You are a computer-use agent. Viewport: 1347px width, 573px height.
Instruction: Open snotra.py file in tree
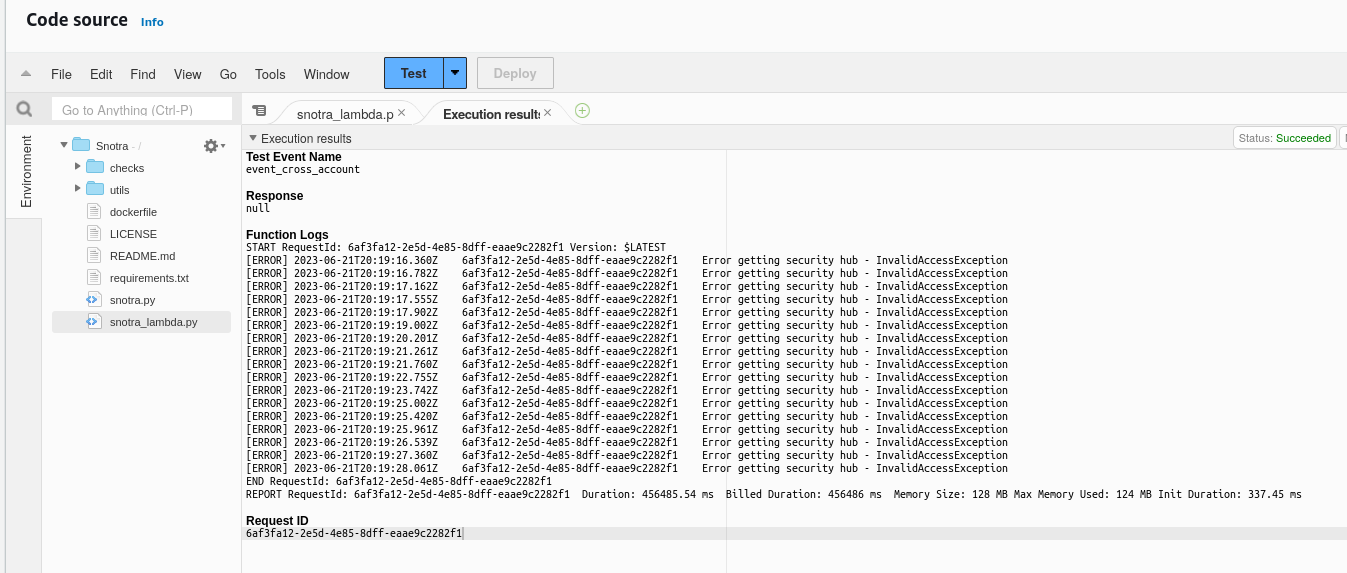pyautogui.click(x=132, y=300)
